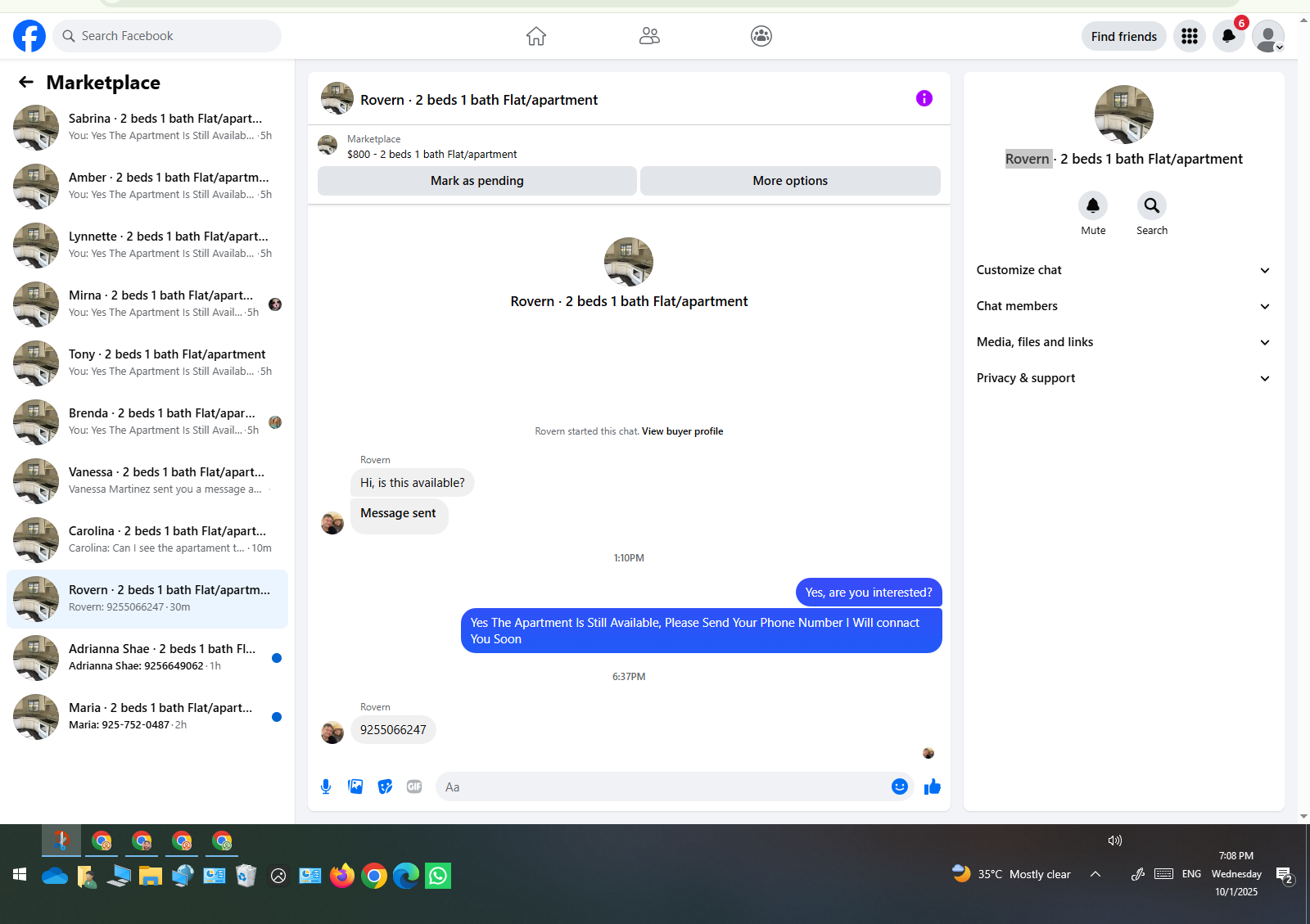Open WhatsApp from the taskbar
The image size is (1310, 924).
pyautogui.click(x=438, y=876)
